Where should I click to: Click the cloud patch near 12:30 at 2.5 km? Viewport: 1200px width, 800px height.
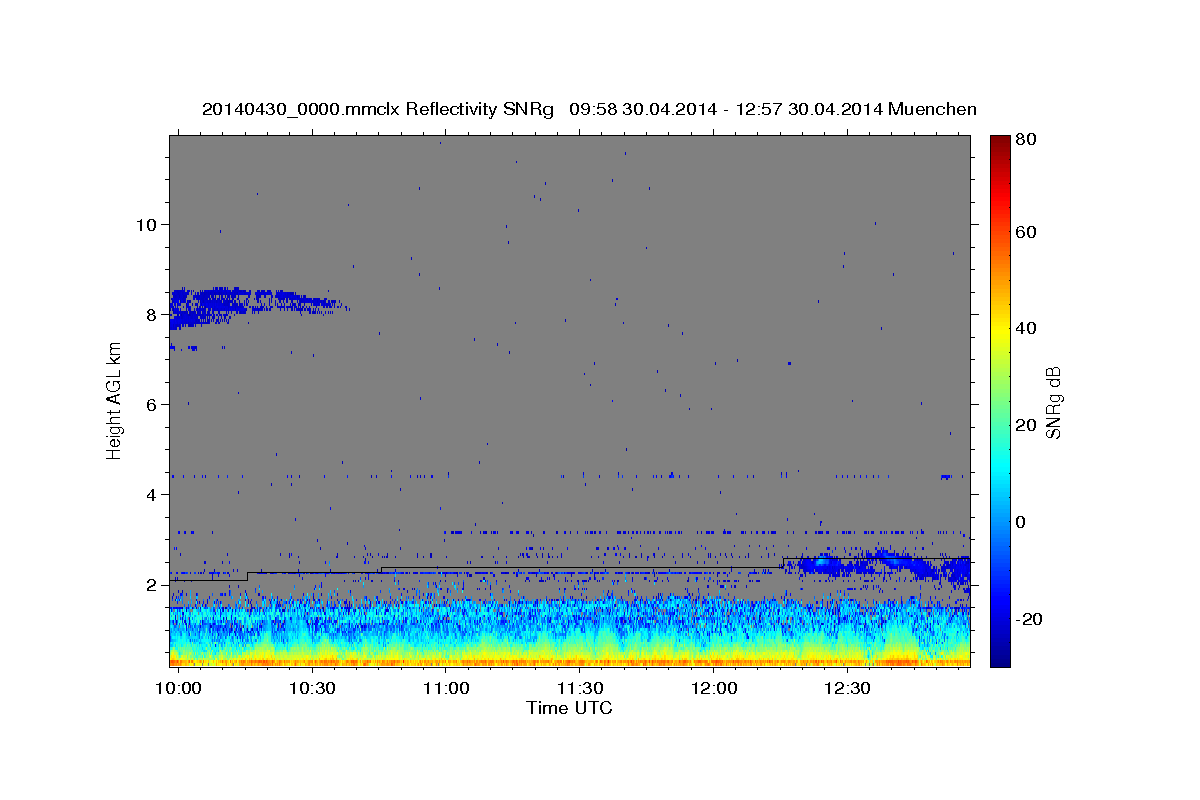[x=878, y=566]
